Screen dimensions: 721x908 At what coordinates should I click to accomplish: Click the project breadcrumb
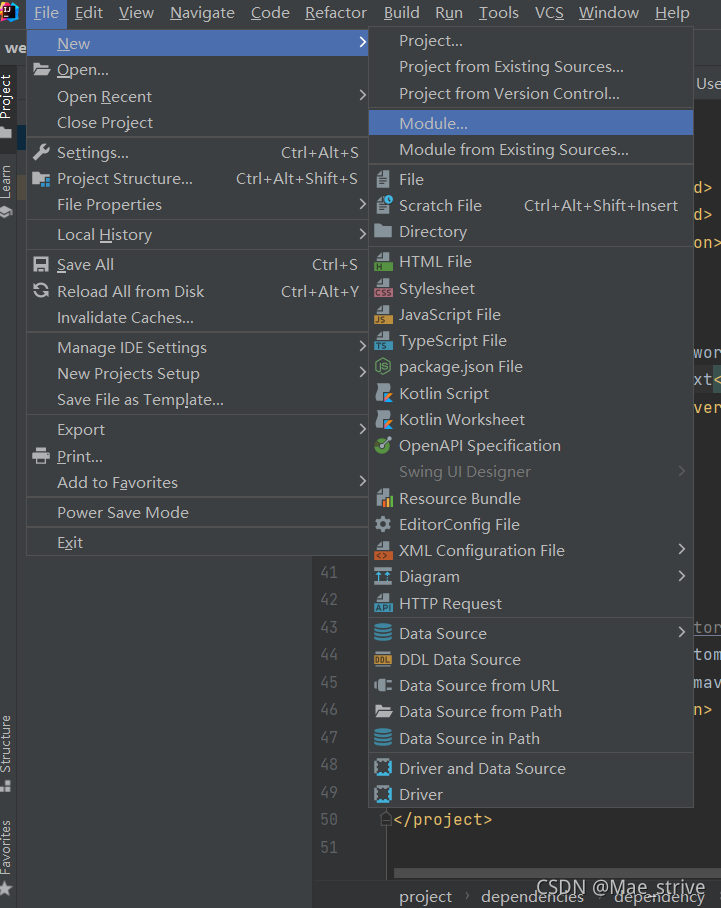pos(425,897)
